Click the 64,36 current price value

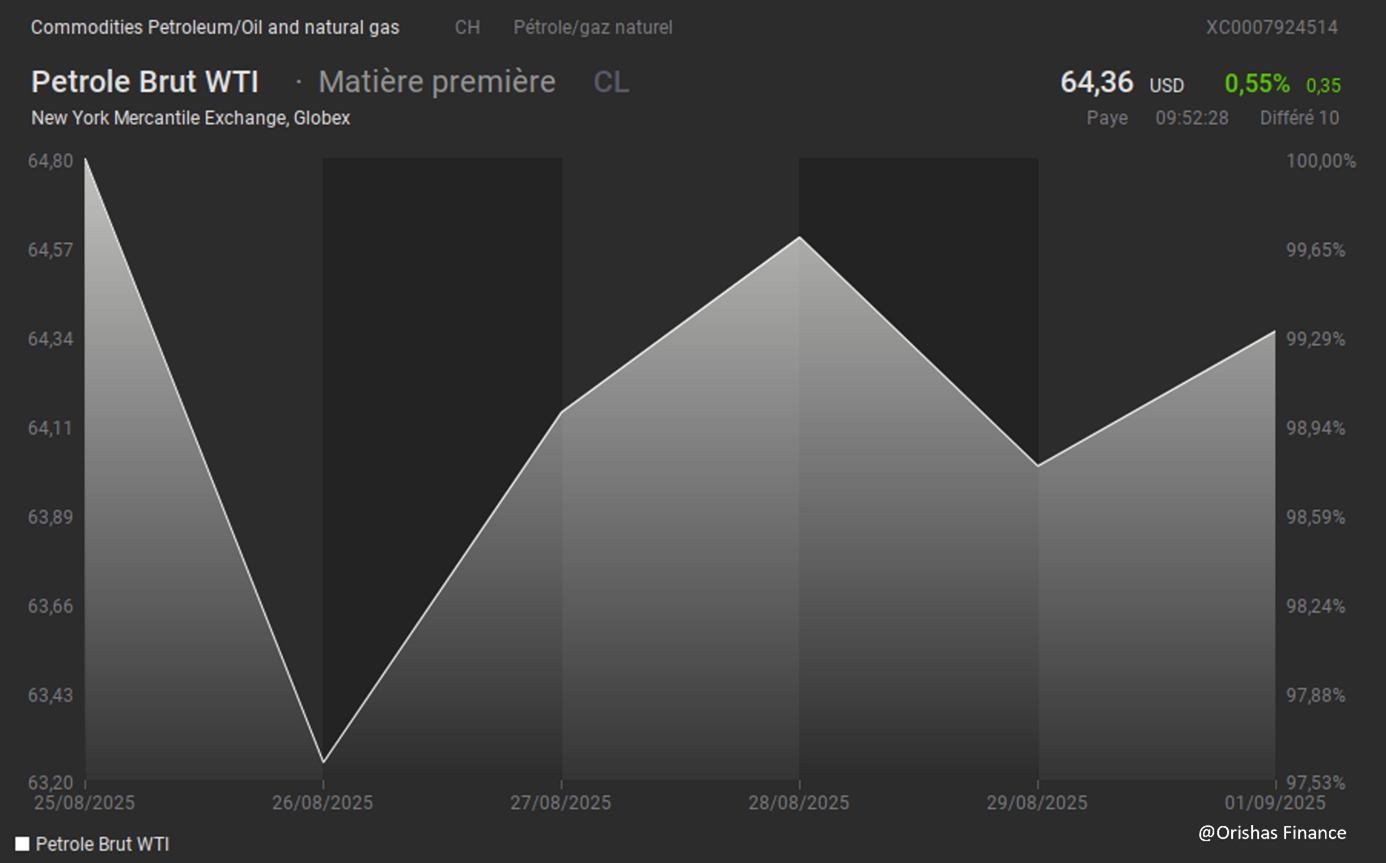click(1096, 83)
